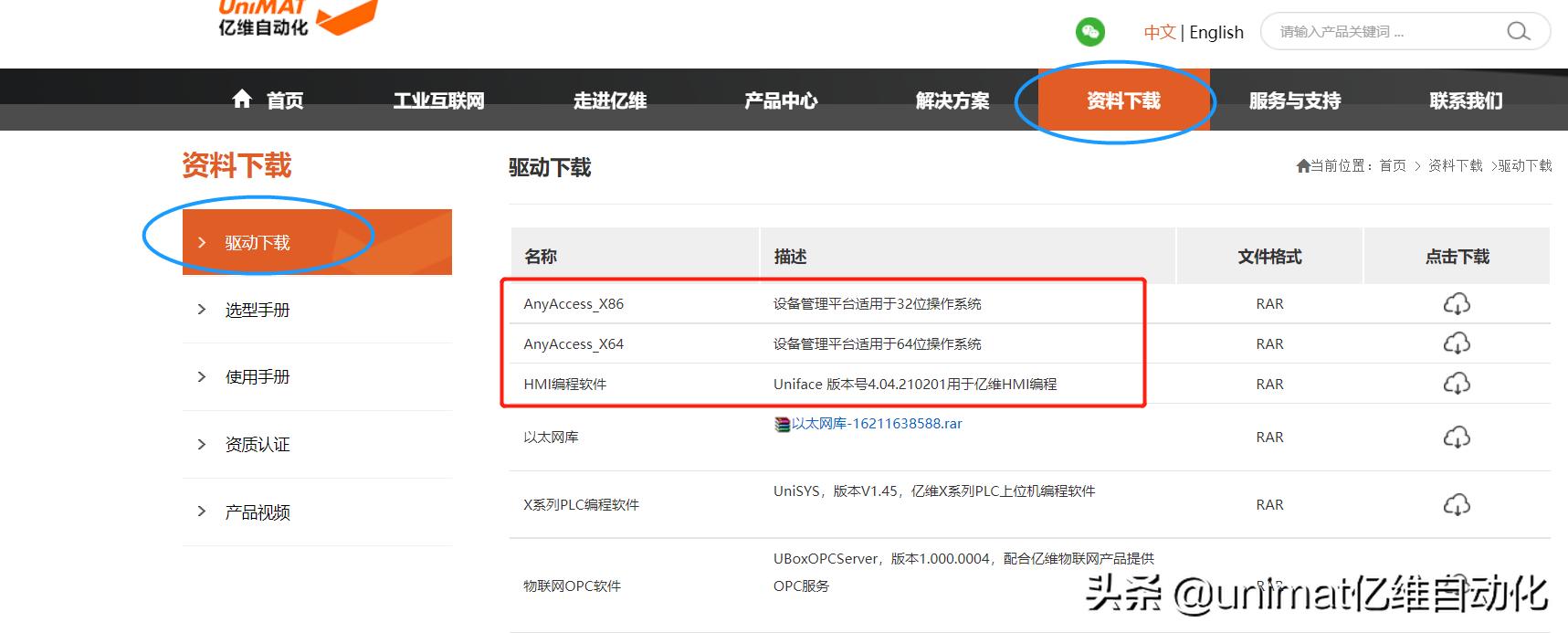Click the 描述 column header
This screenshot has width=1568, height=633.
pyautogui.click(x=791, y=257)
